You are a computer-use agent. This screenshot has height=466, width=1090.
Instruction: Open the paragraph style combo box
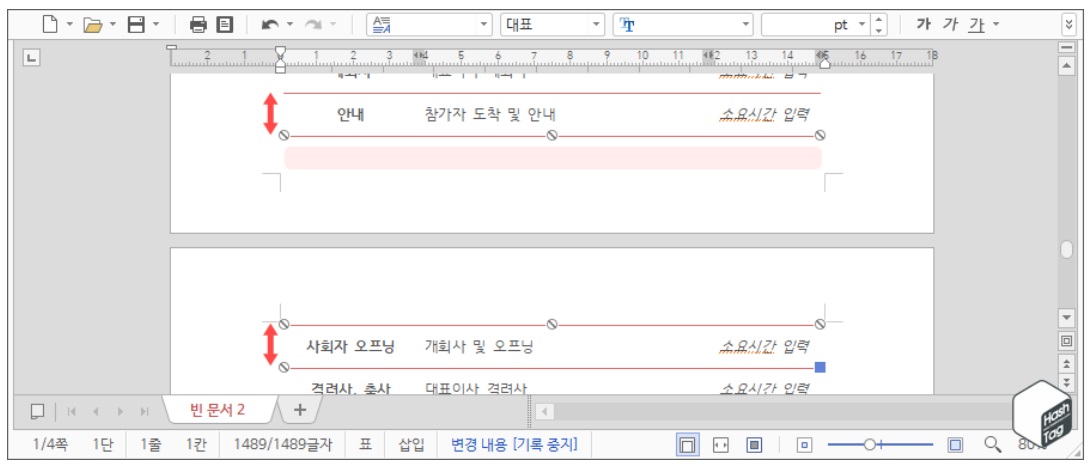tap(430, 25)
